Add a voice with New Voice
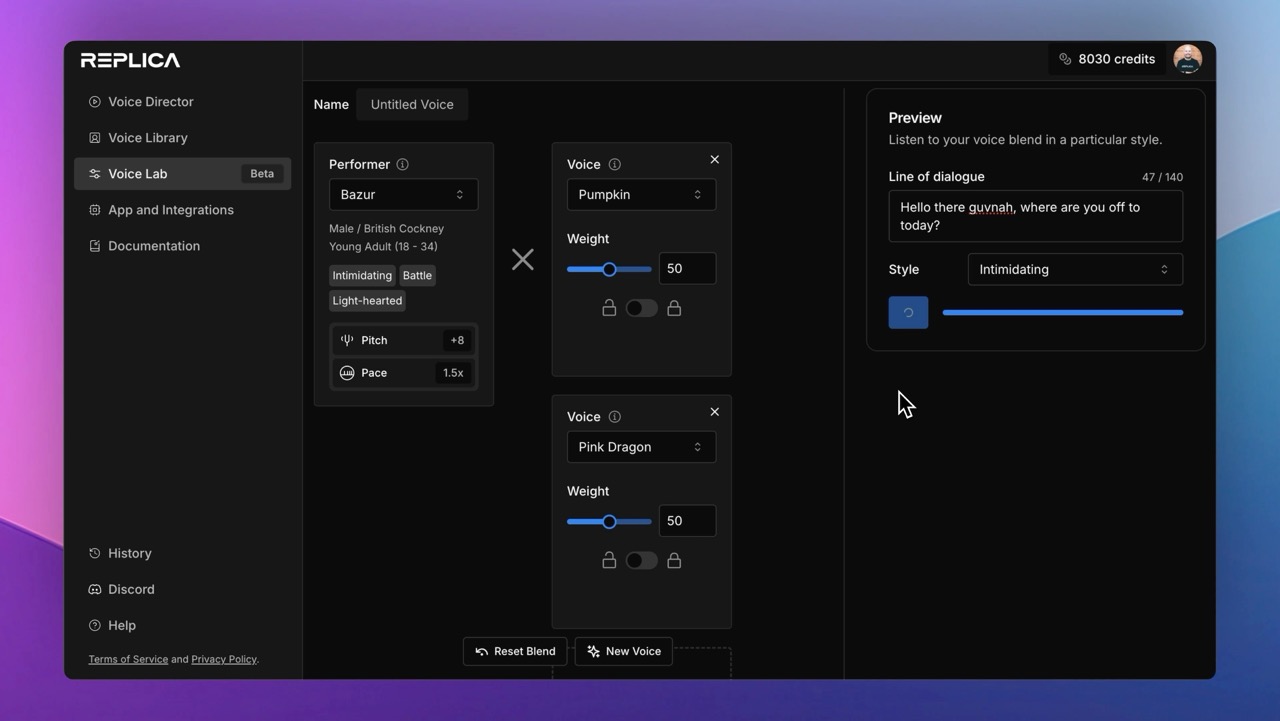Viewport: 1280px width, 721px height. coord(622,650)
